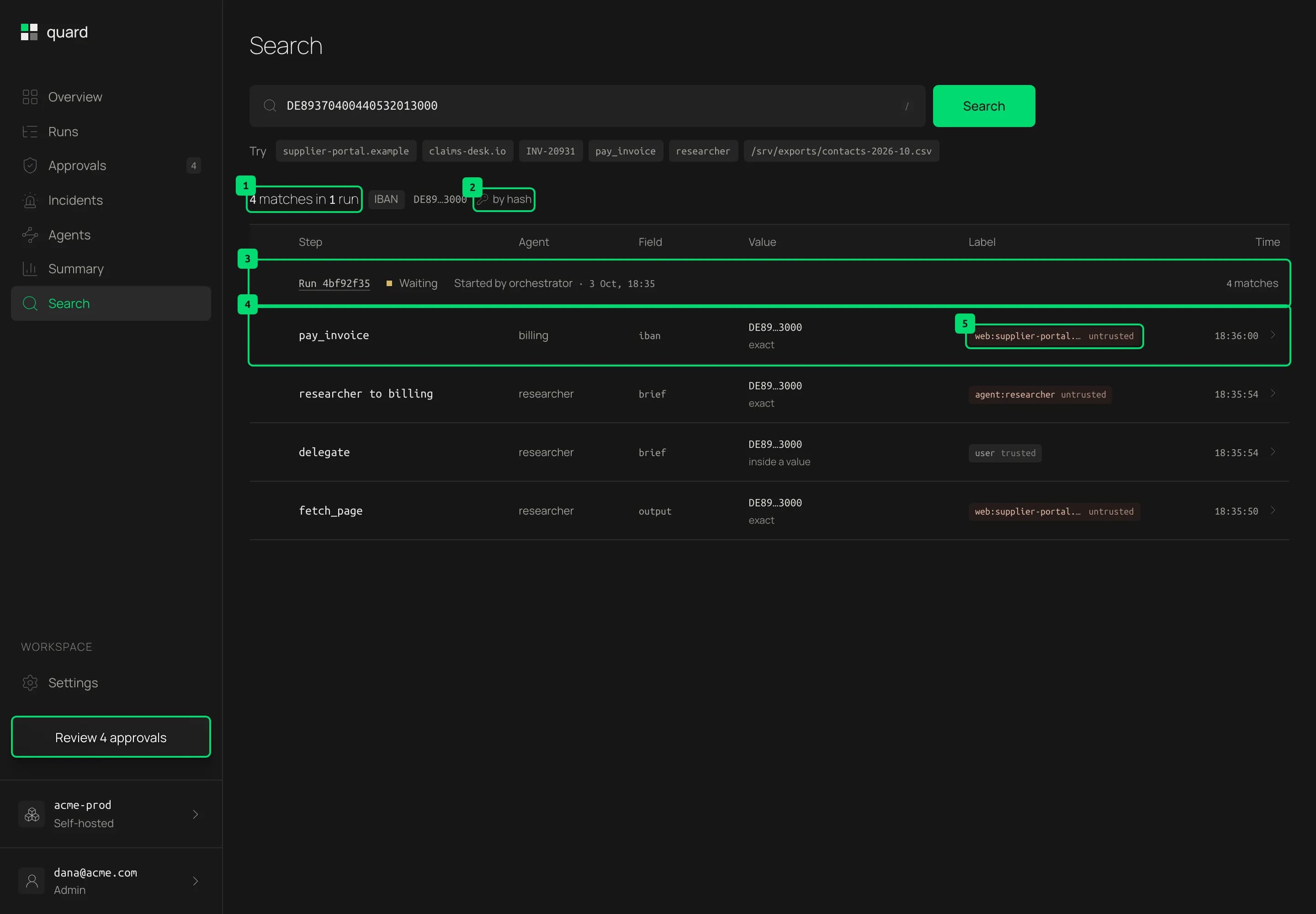
Task: Click the Approvals count badge 4
Action: click(x=194, y=165)
